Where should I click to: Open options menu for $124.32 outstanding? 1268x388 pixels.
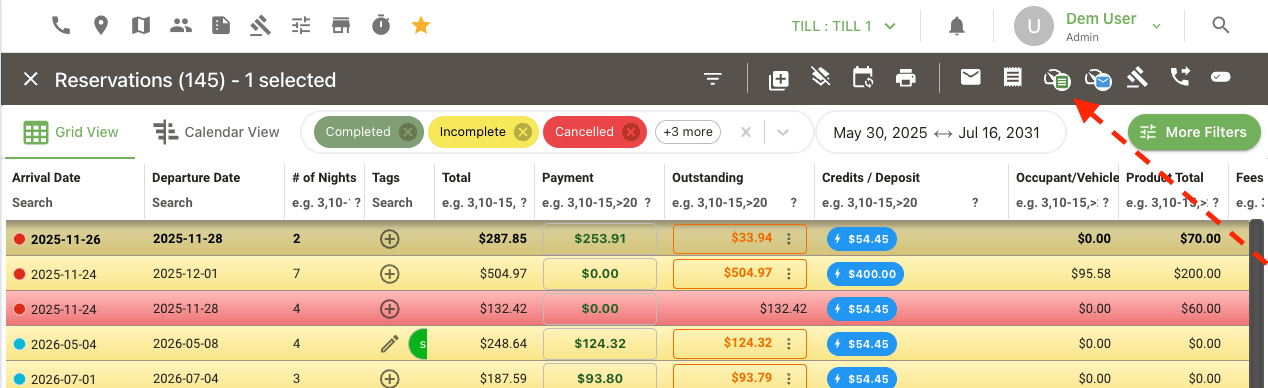point(789,344)
